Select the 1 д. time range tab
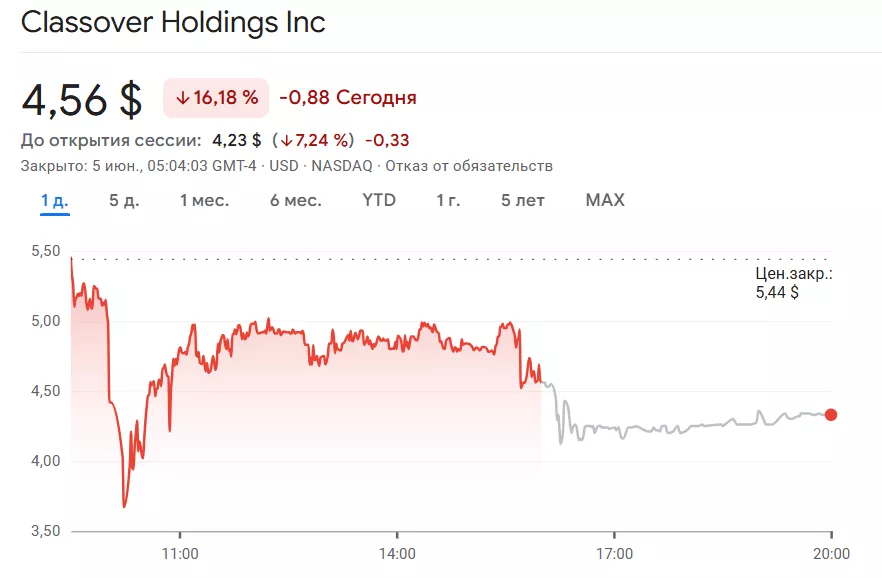Image resolution: width=882 pixels, height=578 pixels. (x=54, y=200)
